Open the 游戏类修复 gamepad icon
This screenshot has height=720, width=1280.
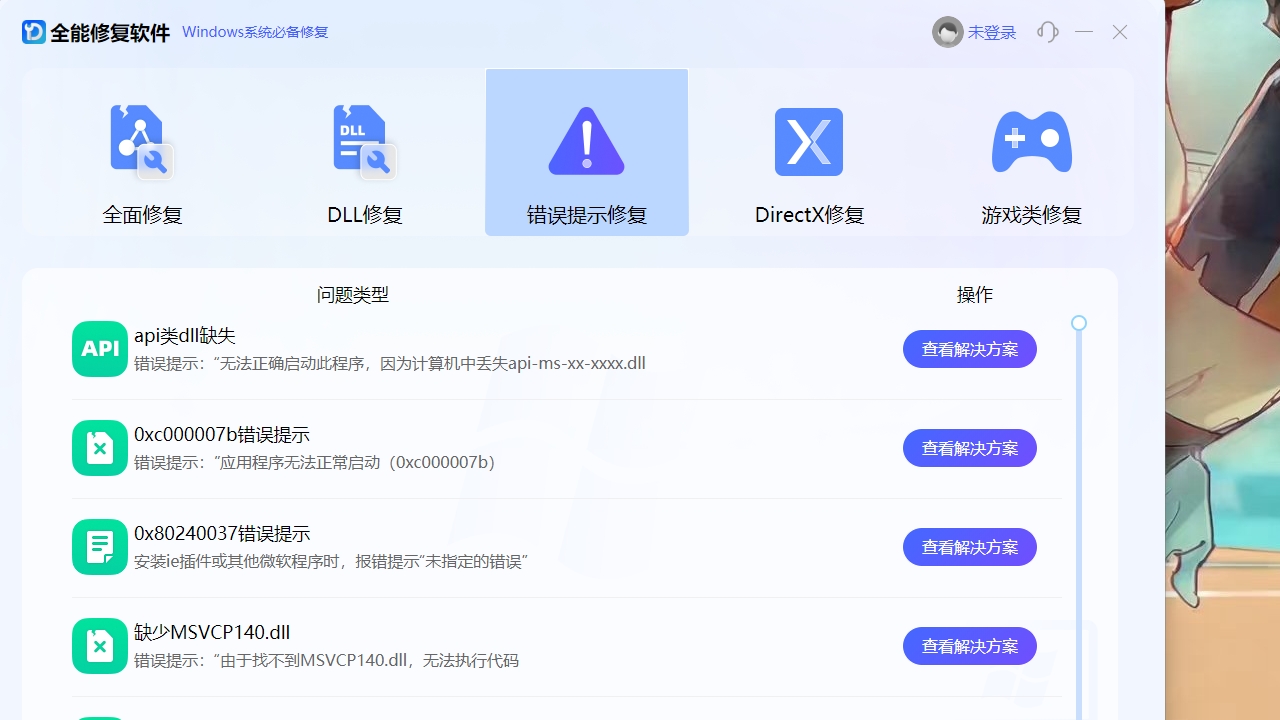point(1031,142)
